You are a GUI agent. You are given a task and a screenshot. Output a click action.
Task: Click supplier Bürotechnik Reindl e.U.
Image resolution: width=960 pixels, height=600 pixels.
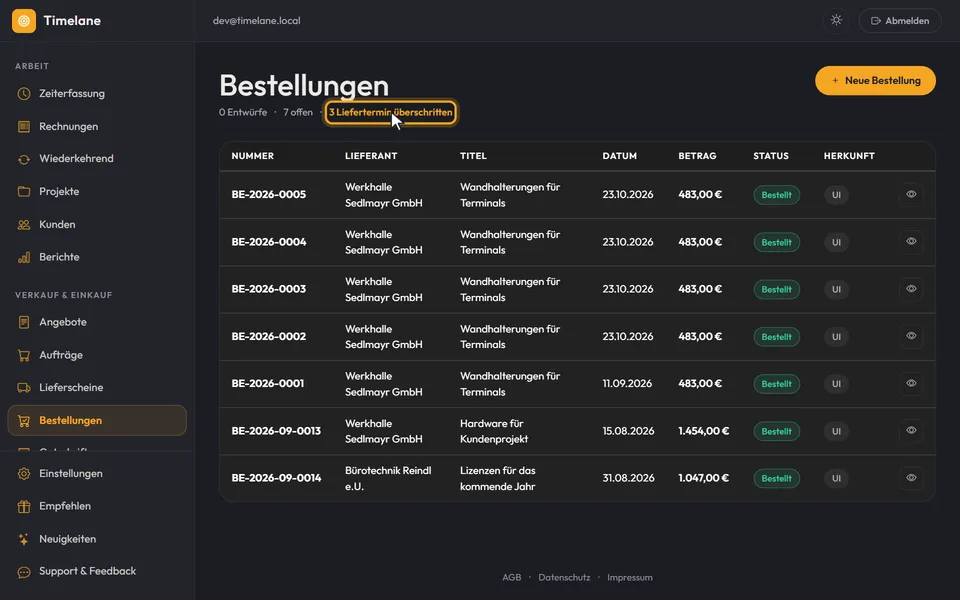[388, 479]
